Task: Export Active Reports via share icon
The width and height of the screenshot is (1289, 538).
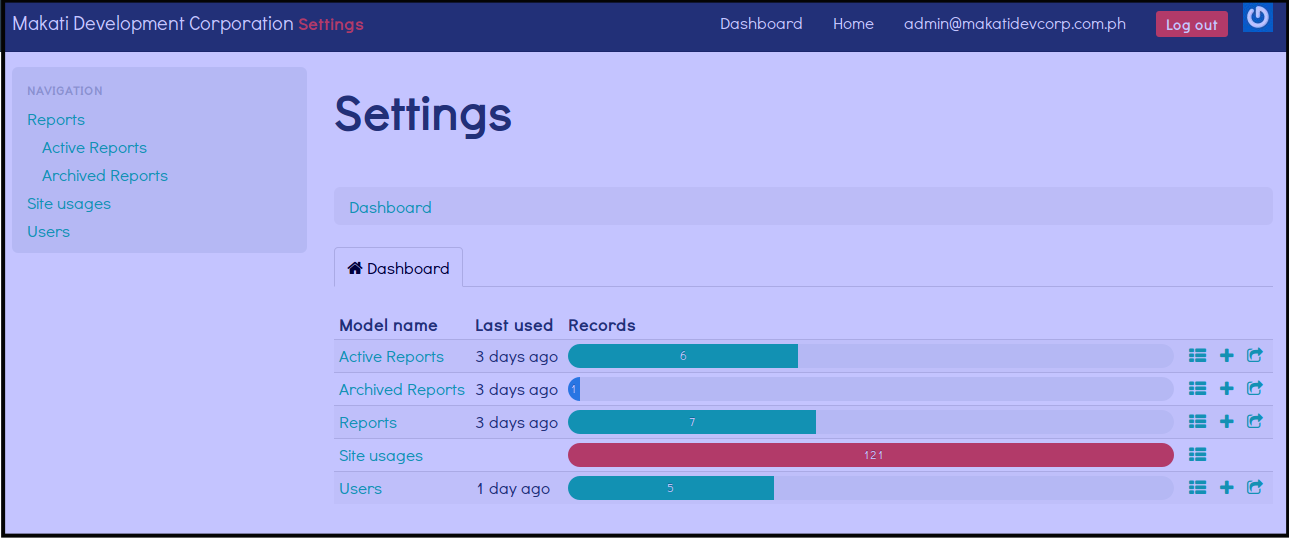Action: [1255, 355]
